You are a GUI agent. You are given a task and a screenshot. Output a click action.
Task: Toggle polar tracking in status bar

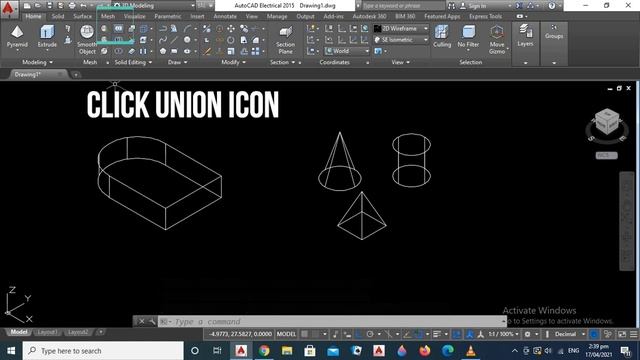pos(370,334)
